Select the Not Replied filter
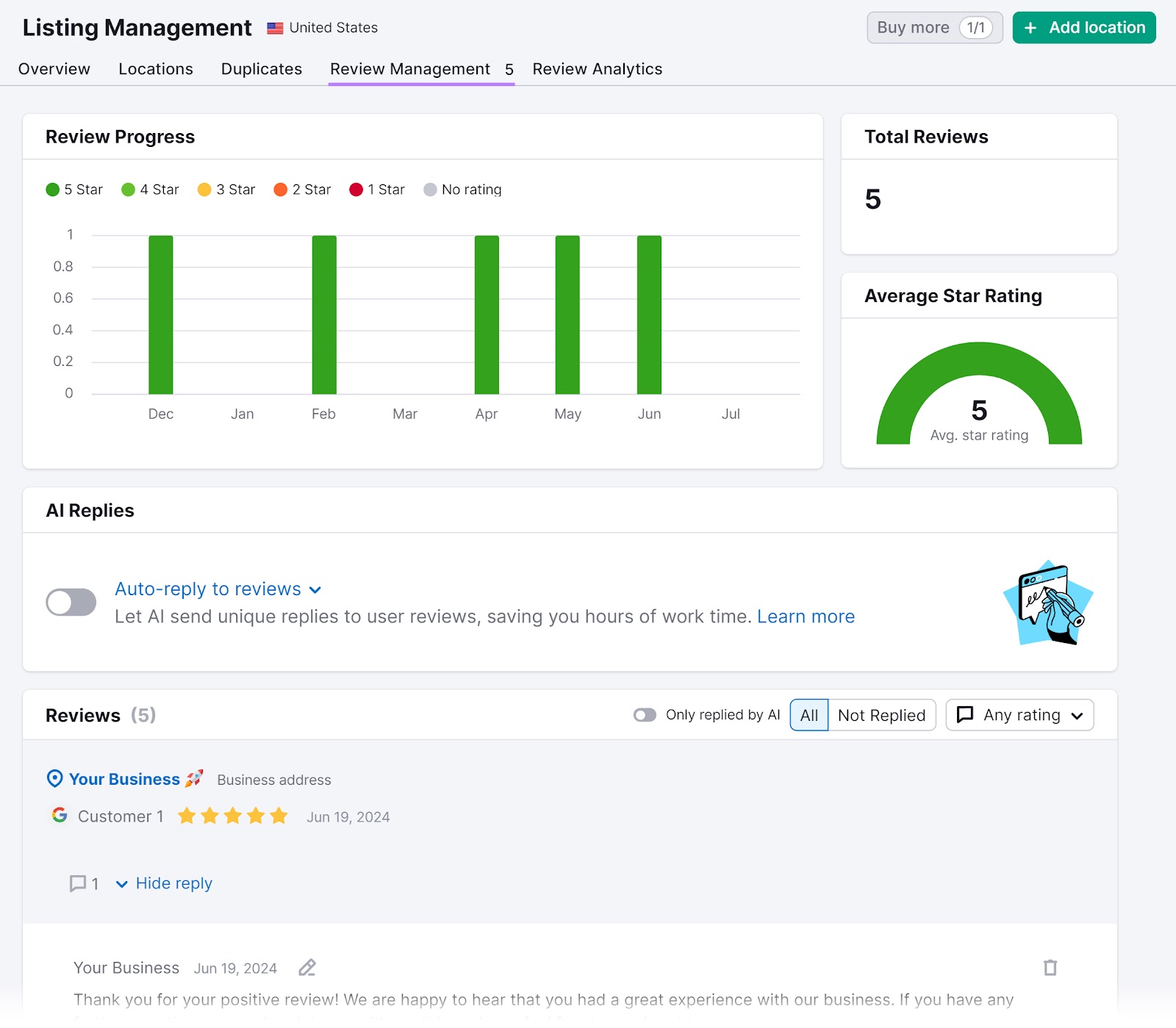 pos(882,714)
